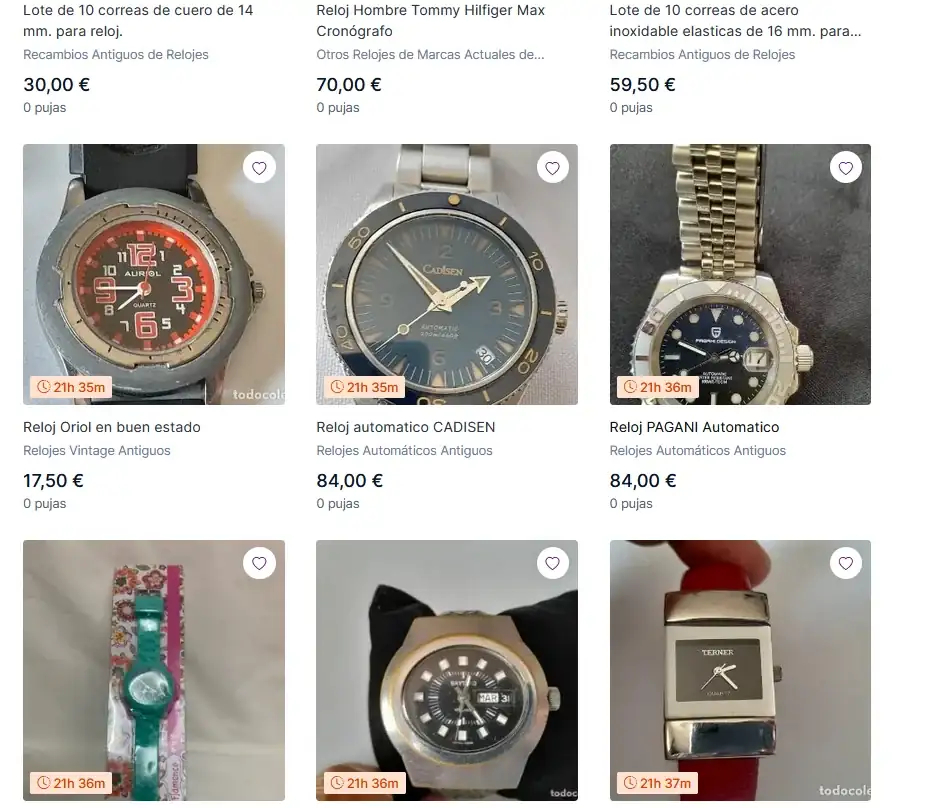Open Reloj PAGANI Automatico listing title
This screenshot has width=936, height=808.
pos(694,427)
